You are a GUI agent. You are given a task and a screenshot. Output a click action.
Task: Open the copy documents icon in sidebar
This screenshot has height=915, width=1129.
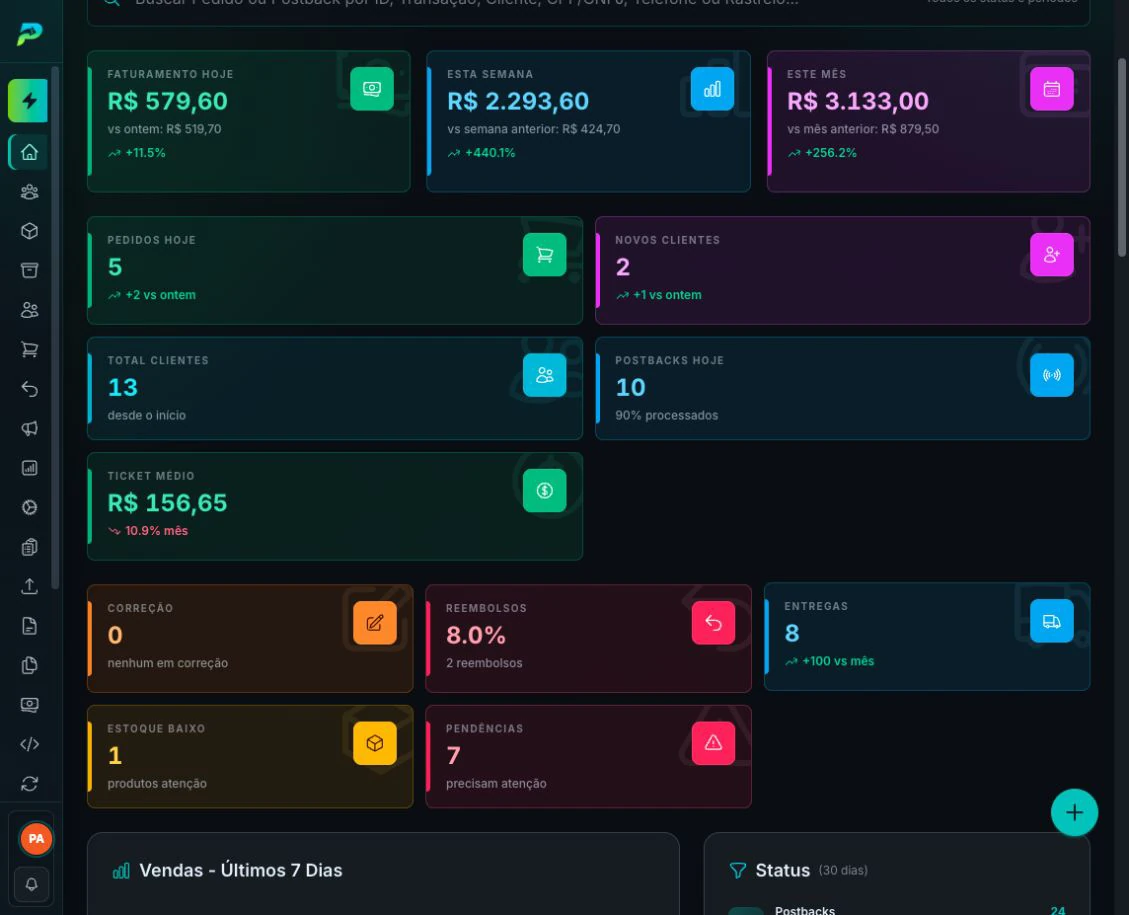[x=29, y=665]
